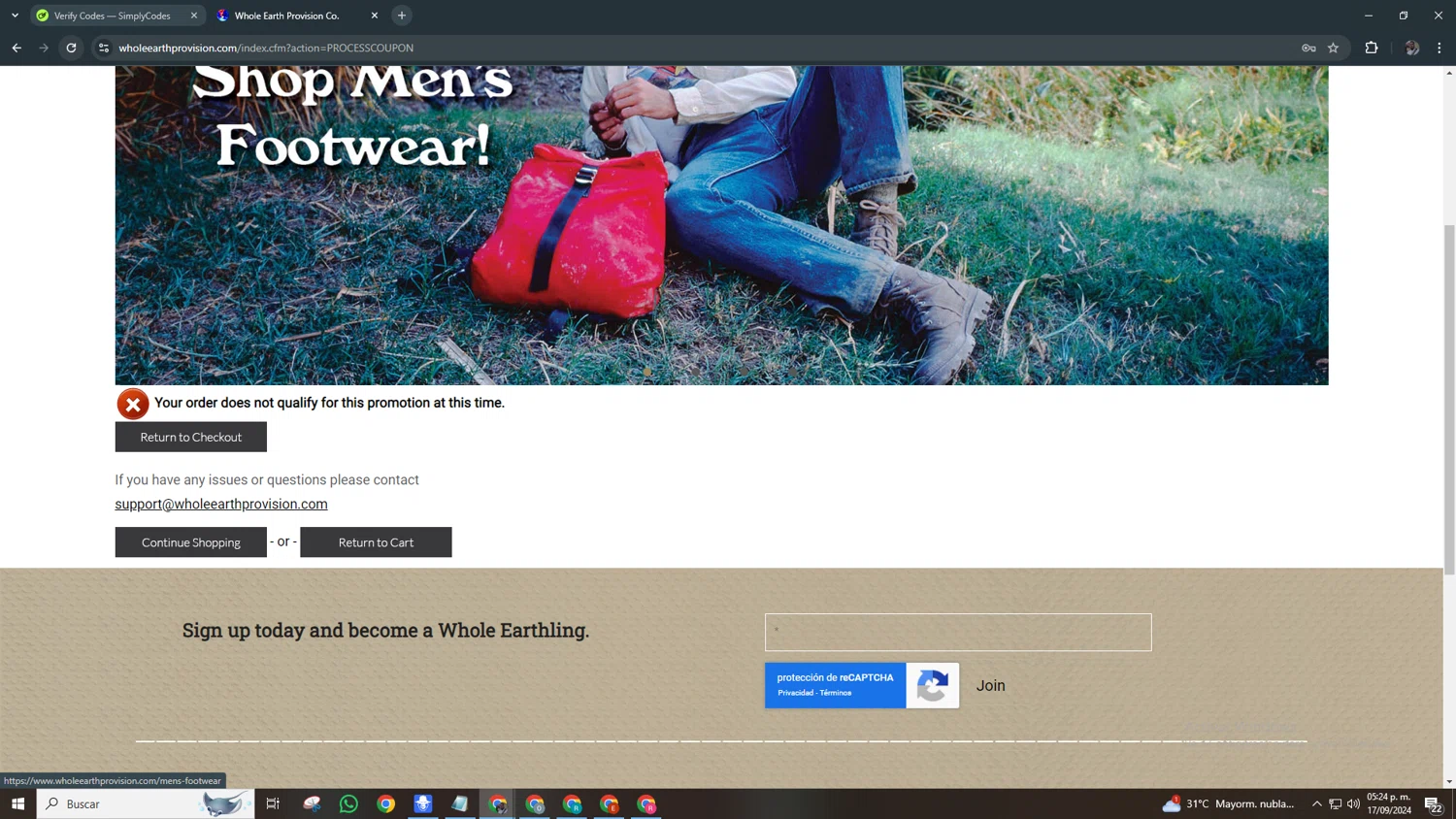This screenshot has width=1456, height=819.
Task: Open the network status tray icon
Action: (x=1336, y=803)
